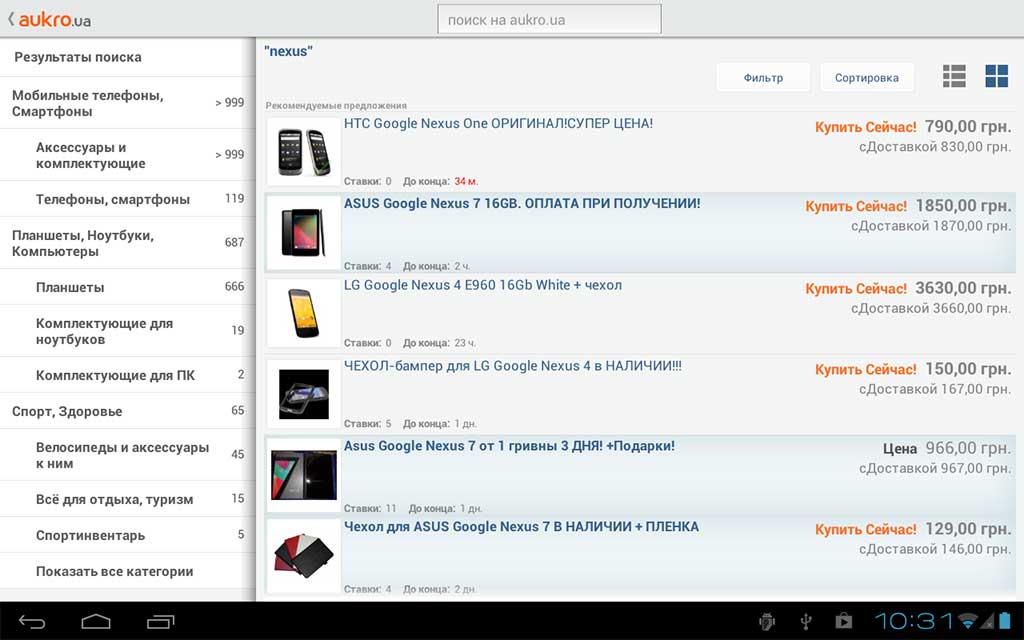Tap Купить Сейчас for 150,00 грн.
The height and width of the screenshot is (640, 1024).
[865, 370]
